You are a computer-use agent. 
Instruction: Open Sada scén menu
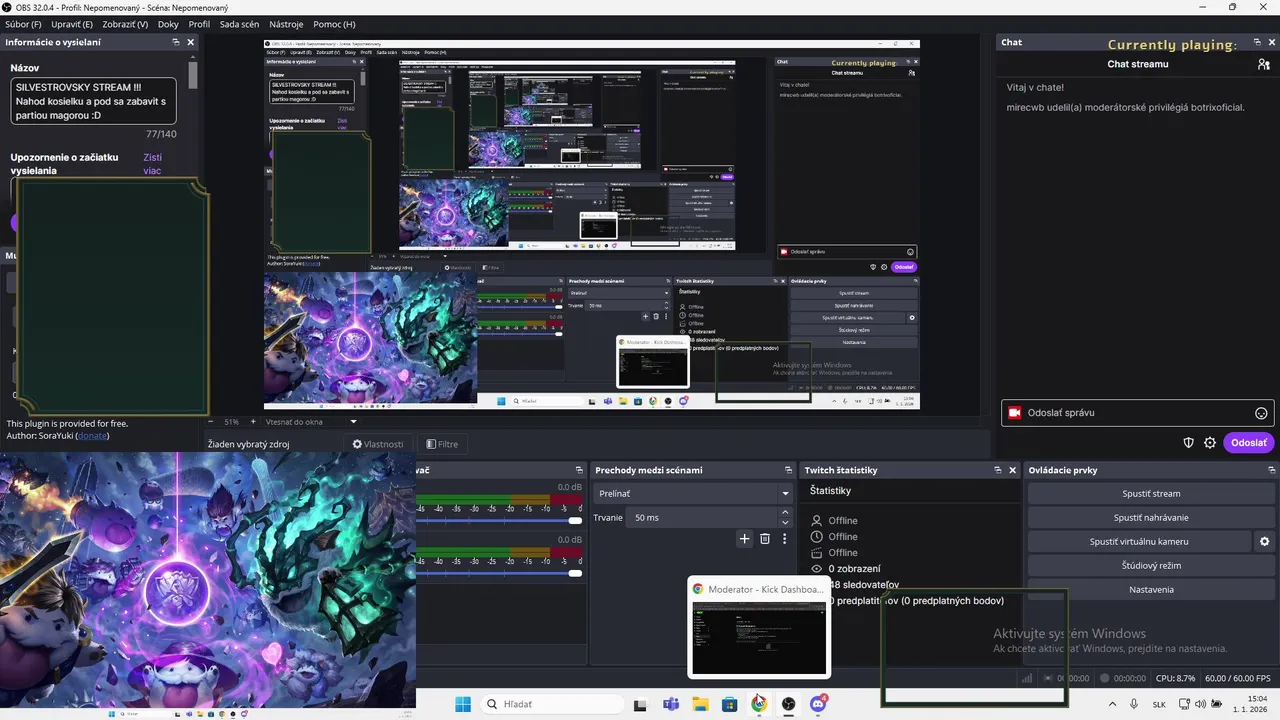pos(239,24)
